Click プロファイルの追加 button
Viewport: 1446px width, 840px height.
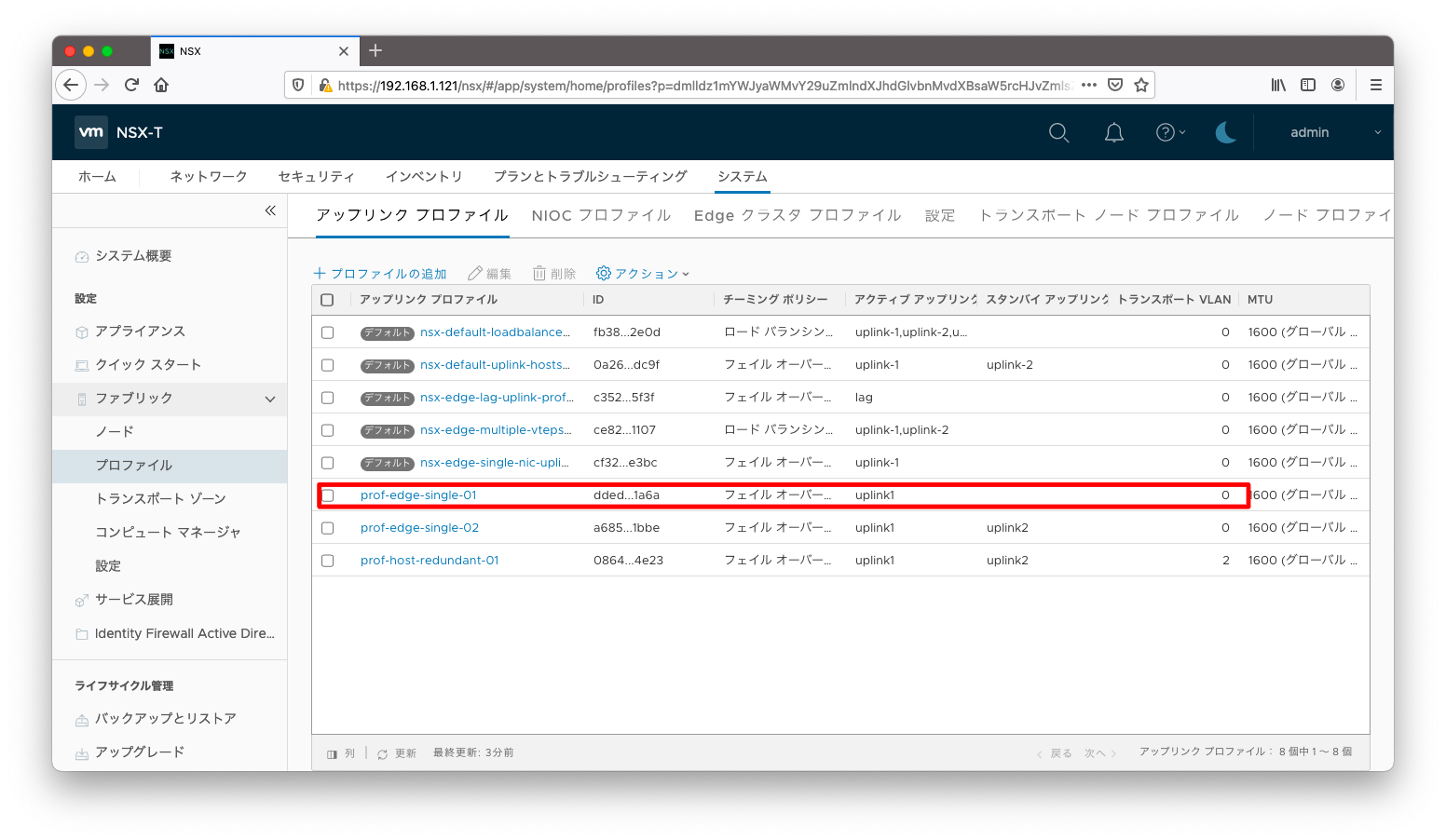tap(380, 273)
